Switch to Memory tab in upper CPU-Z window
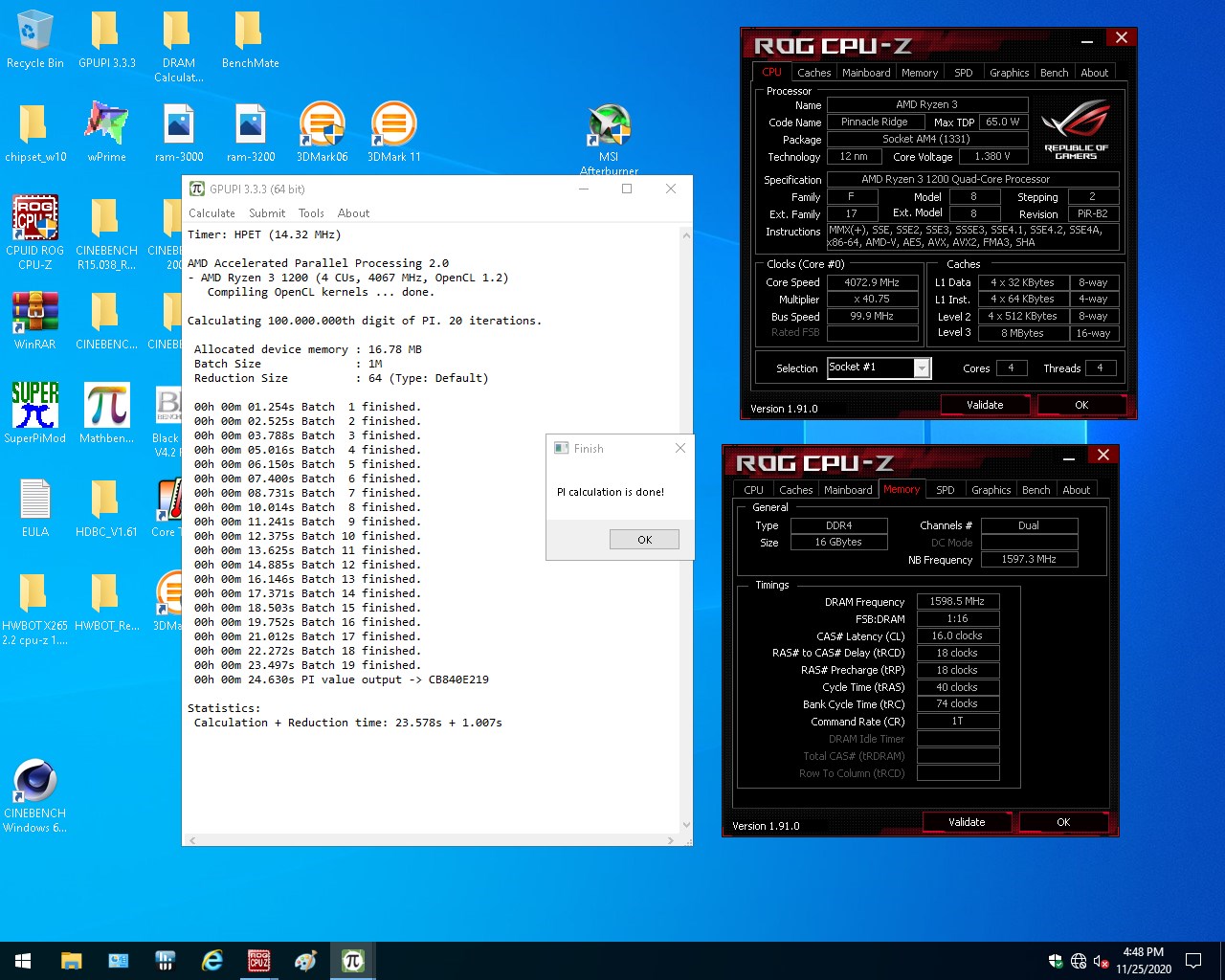This screenshot has height=980, width=1225. click(x=920, y=73)
